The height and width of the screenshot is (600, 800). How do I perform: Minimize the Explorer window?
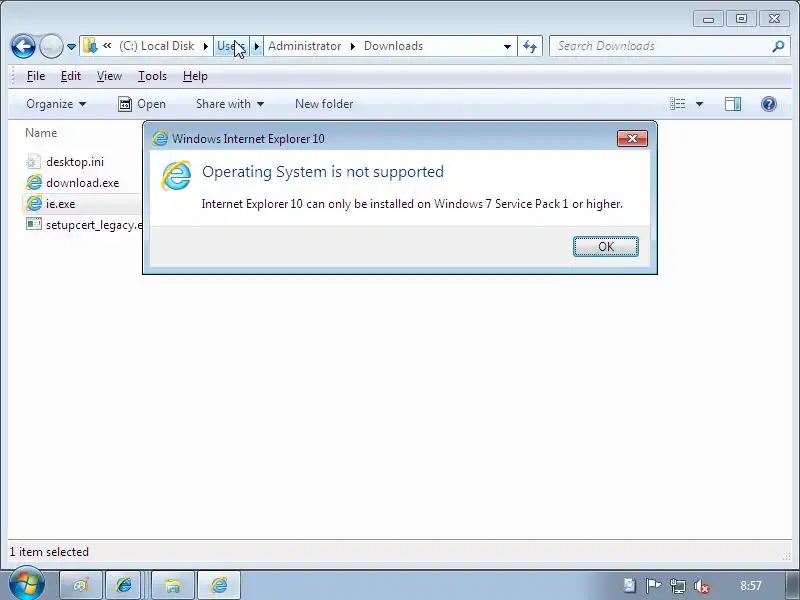point(708,19)
